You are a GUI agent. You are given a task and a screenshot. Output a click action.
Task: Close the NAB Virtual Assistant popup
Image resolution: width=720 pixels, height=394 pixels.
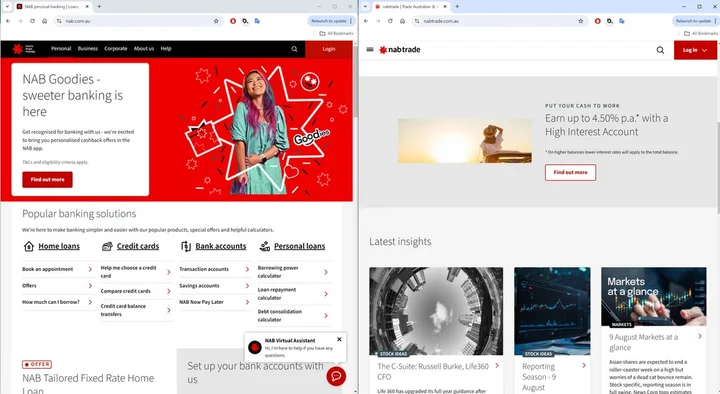point(339,339)
